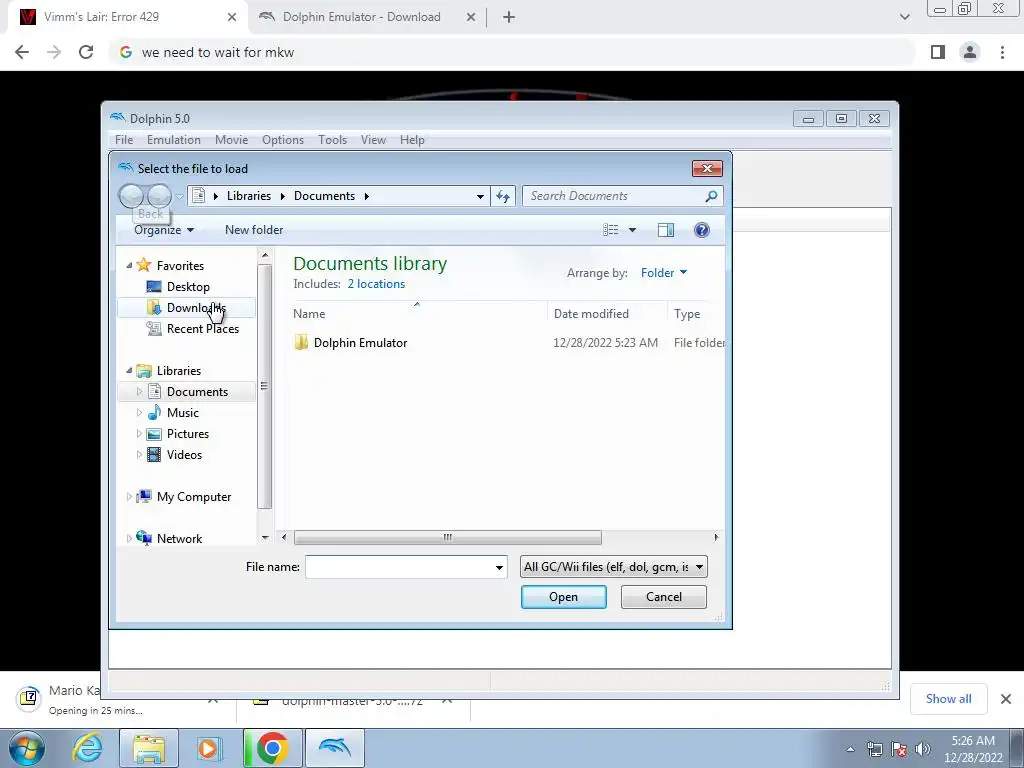Collapse the Favorites group
This screenshot has width=1024, height=768.
tap(129, 265)
